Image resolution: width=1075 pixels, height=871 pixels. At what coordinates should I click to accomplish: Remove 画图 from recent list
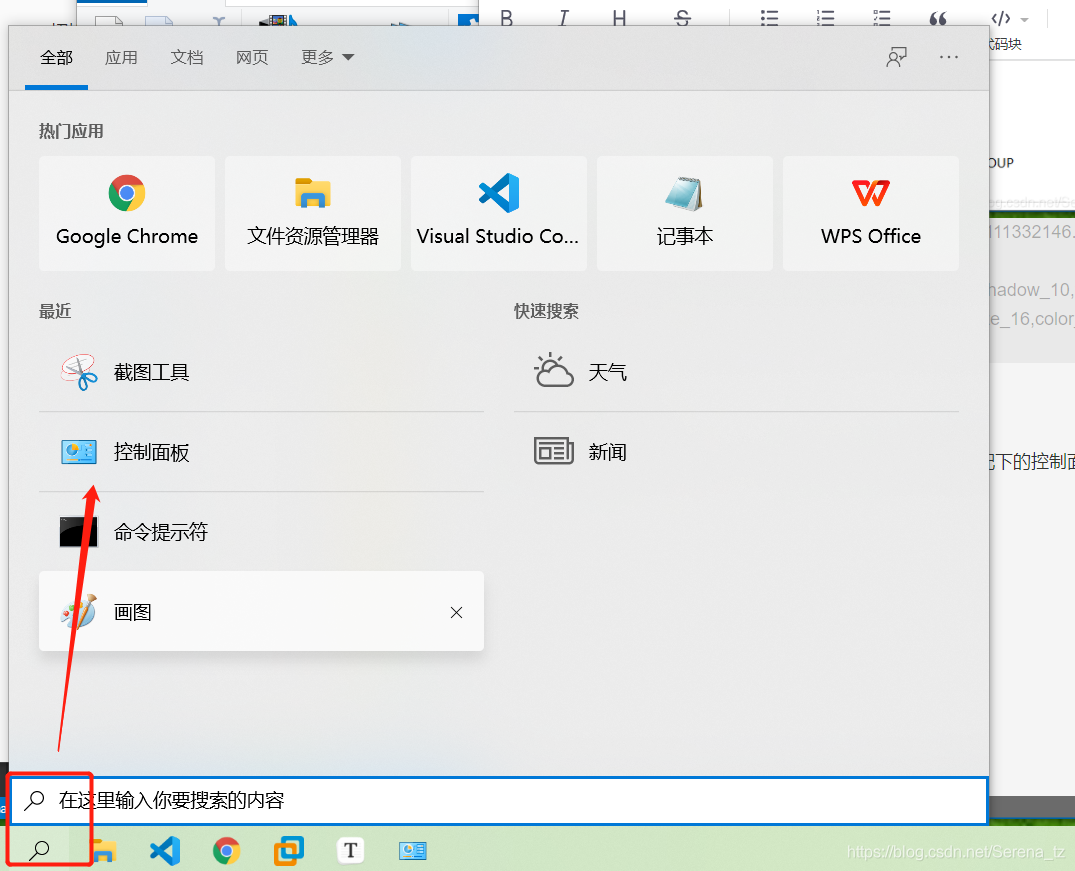tap(457, 612)
